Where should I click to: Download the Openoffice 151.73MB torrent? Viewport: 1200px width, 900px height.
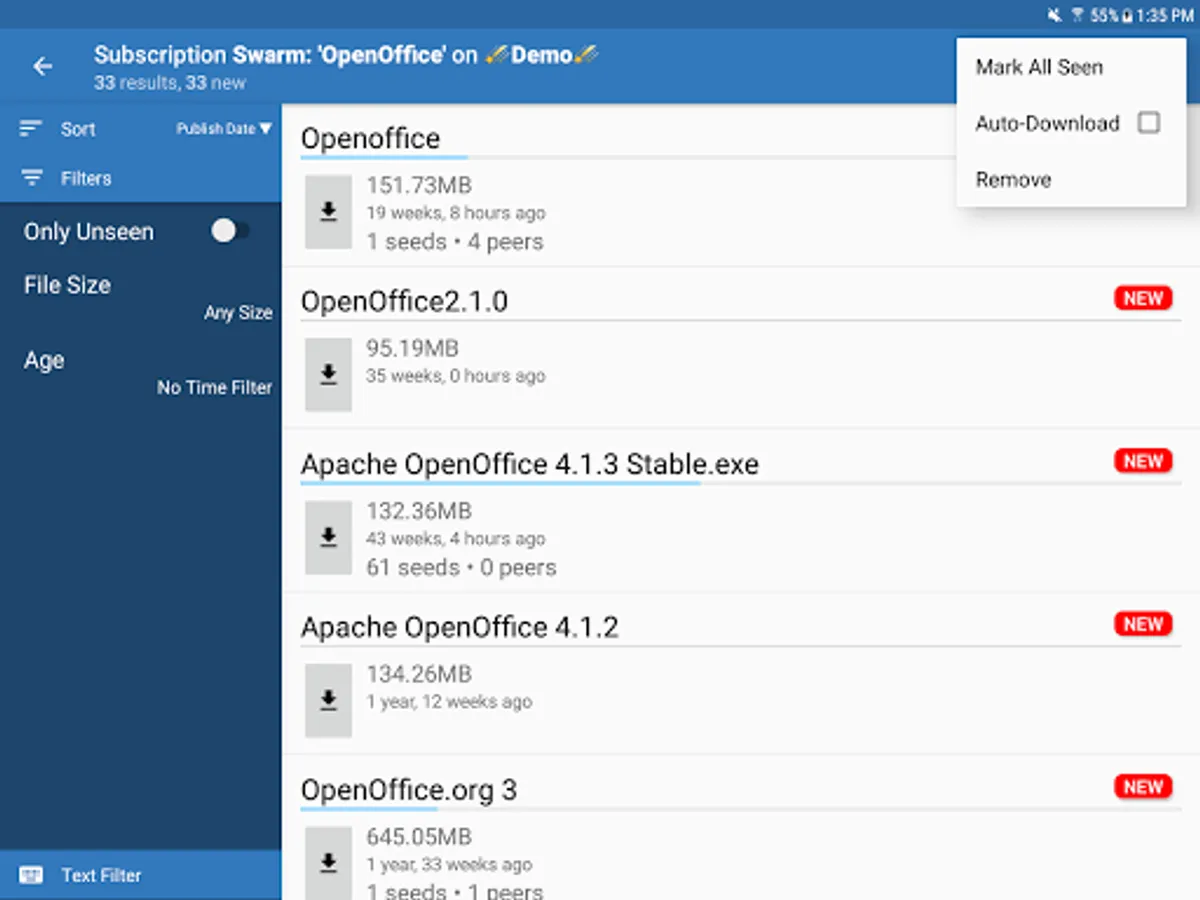coord(328,212)
